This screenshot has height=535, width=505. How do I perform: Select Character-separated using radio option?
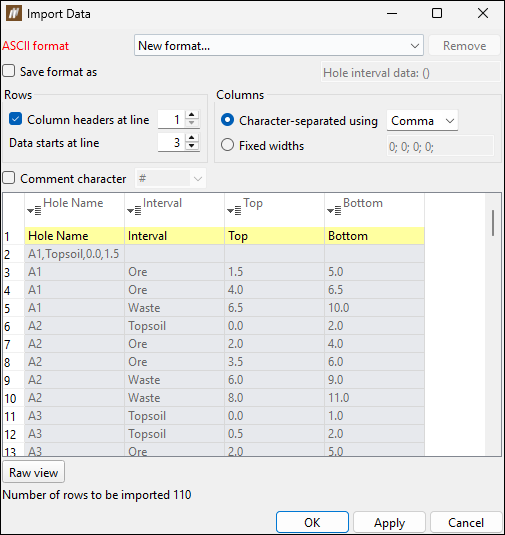click(227, 120)
